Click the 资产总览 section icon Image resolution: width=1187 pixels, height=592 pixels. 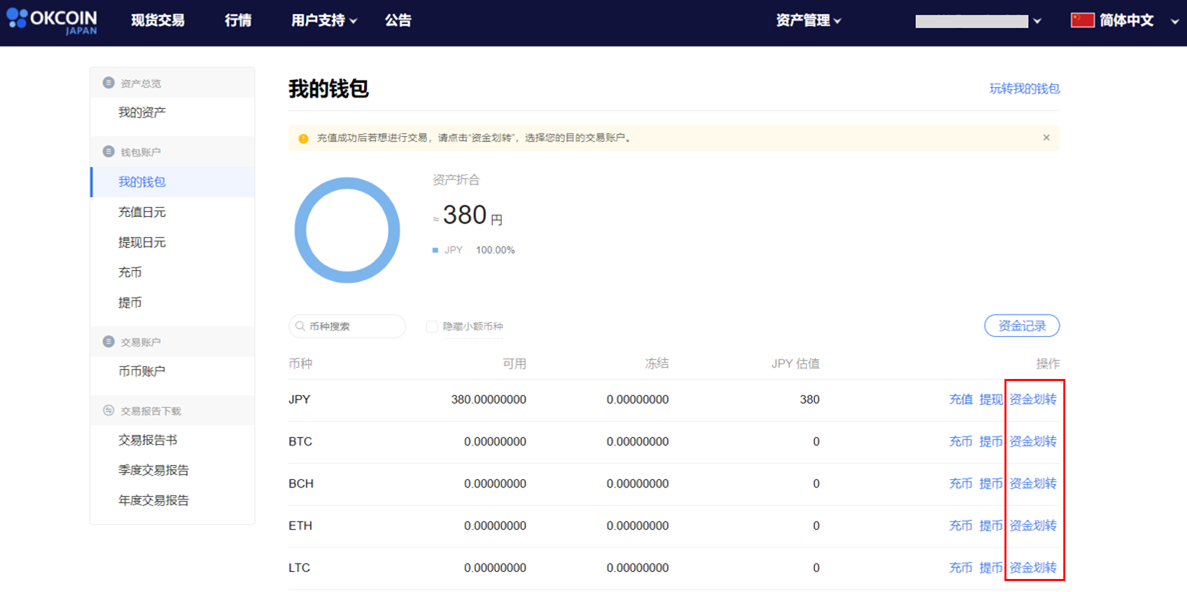(108, 83)
